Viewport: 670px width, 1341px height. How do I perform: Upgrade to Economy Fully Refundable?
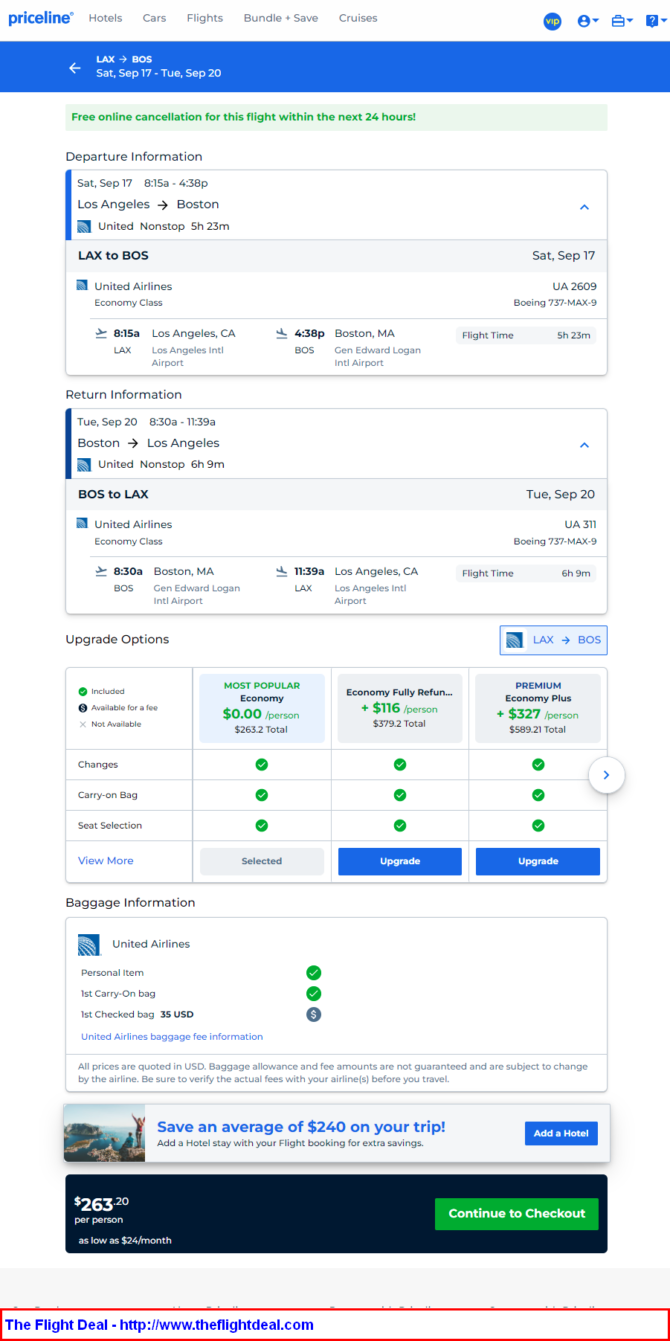coord(400,861)
